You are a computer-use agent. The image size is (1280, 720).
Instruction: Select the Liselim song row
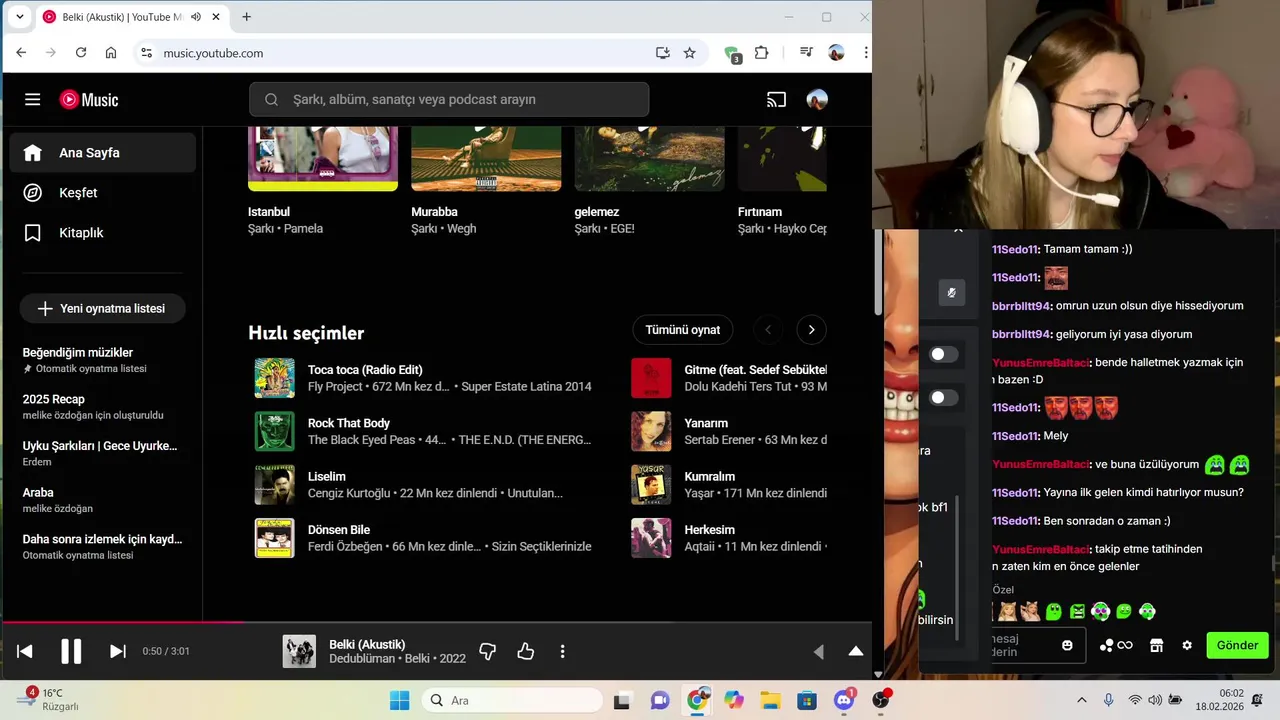point(424,485)
